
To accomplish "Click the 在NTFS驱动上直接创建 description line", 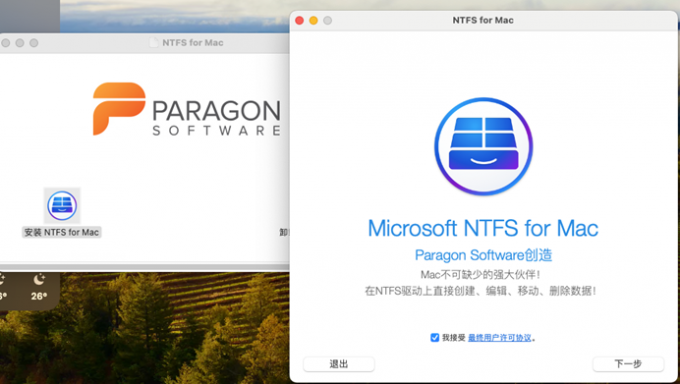I will [481, 291].
